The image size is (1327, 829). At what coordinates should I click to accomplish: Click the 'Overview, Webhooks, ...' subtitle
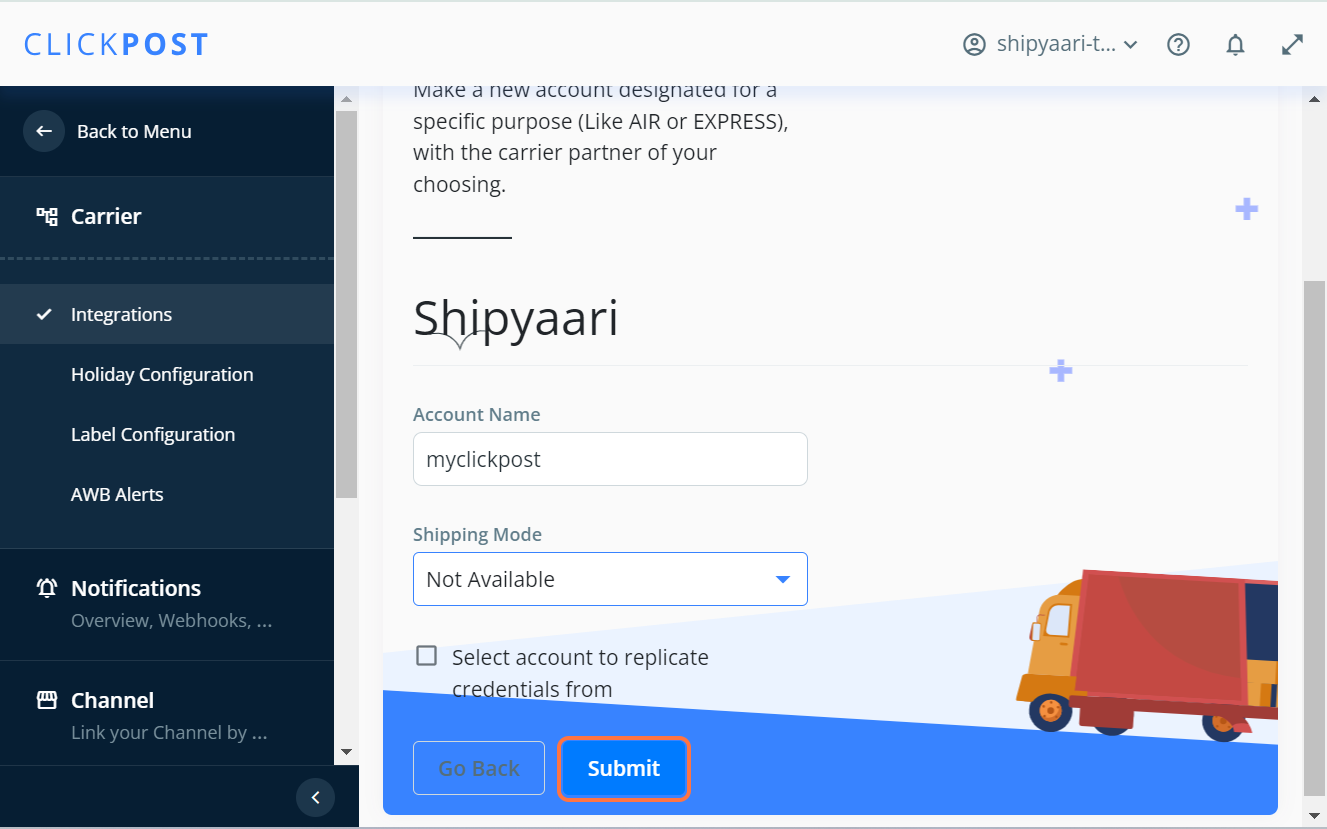click(172, 620)
